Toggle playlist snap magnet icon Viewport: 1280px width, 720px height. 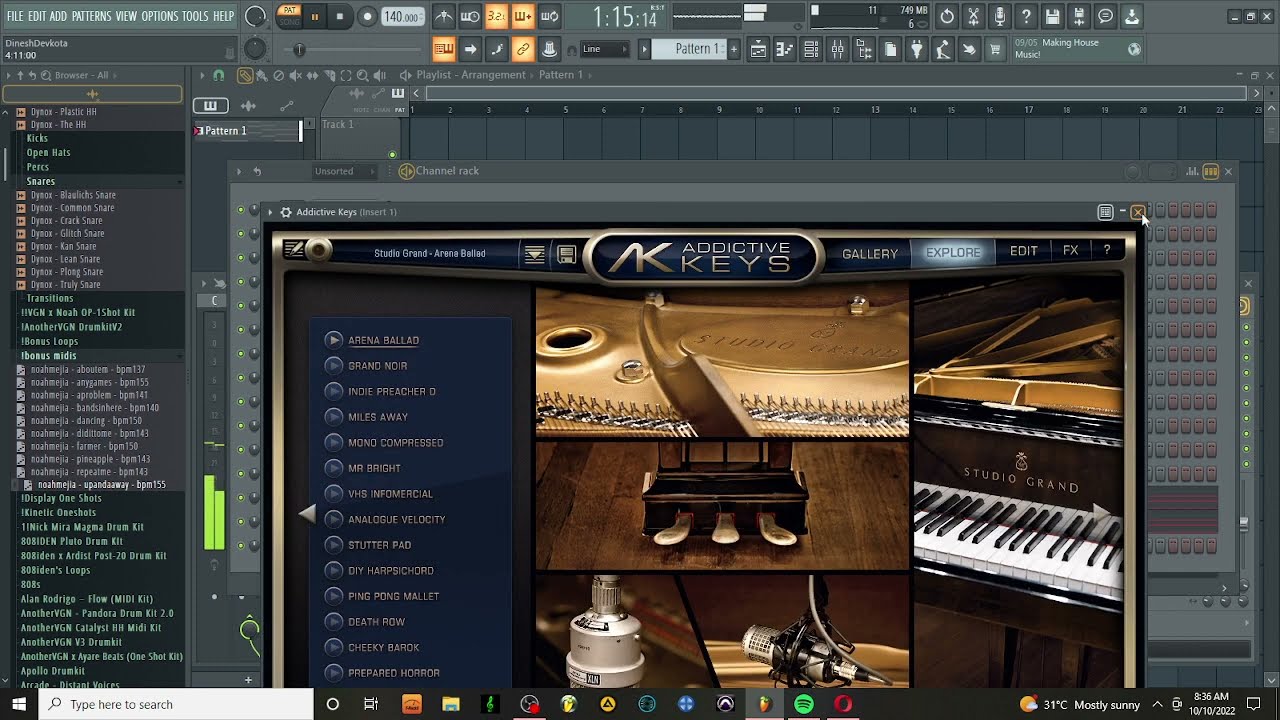pos(218,75)
